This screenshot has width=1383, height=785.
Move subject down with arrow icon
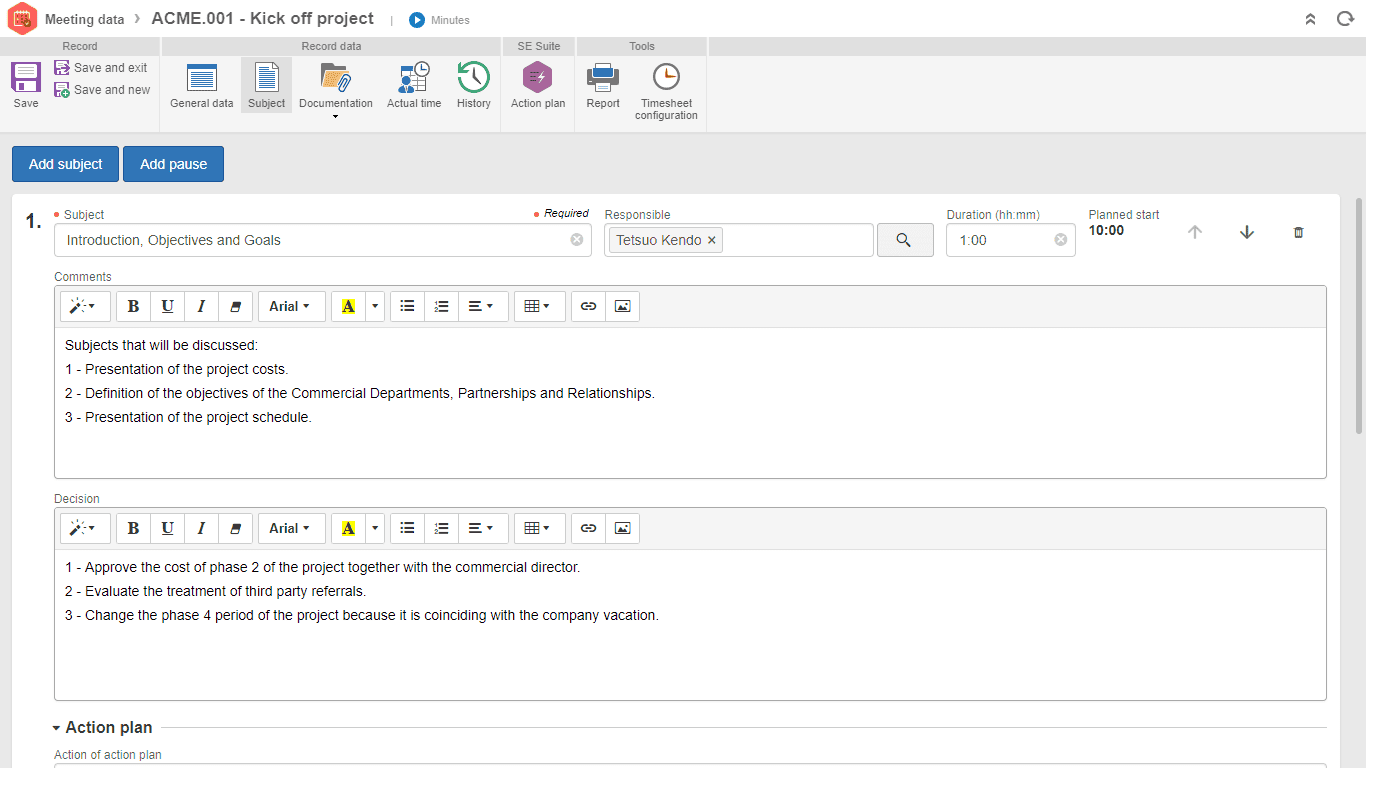pyautogui.click(x=1247, y=232)
